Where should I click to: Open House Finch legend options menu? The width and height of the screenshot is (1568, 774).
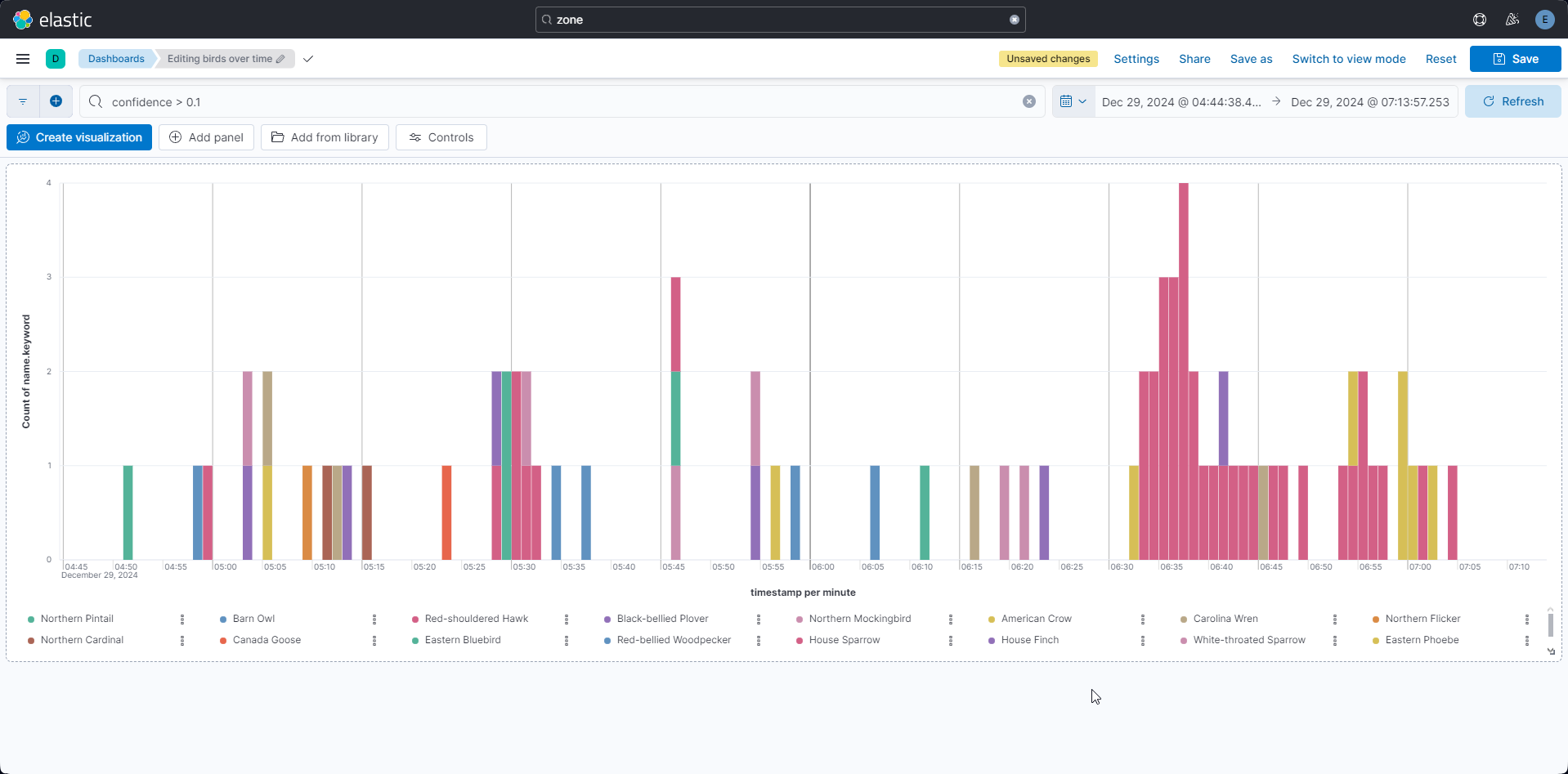click(x=1143, y=641)
